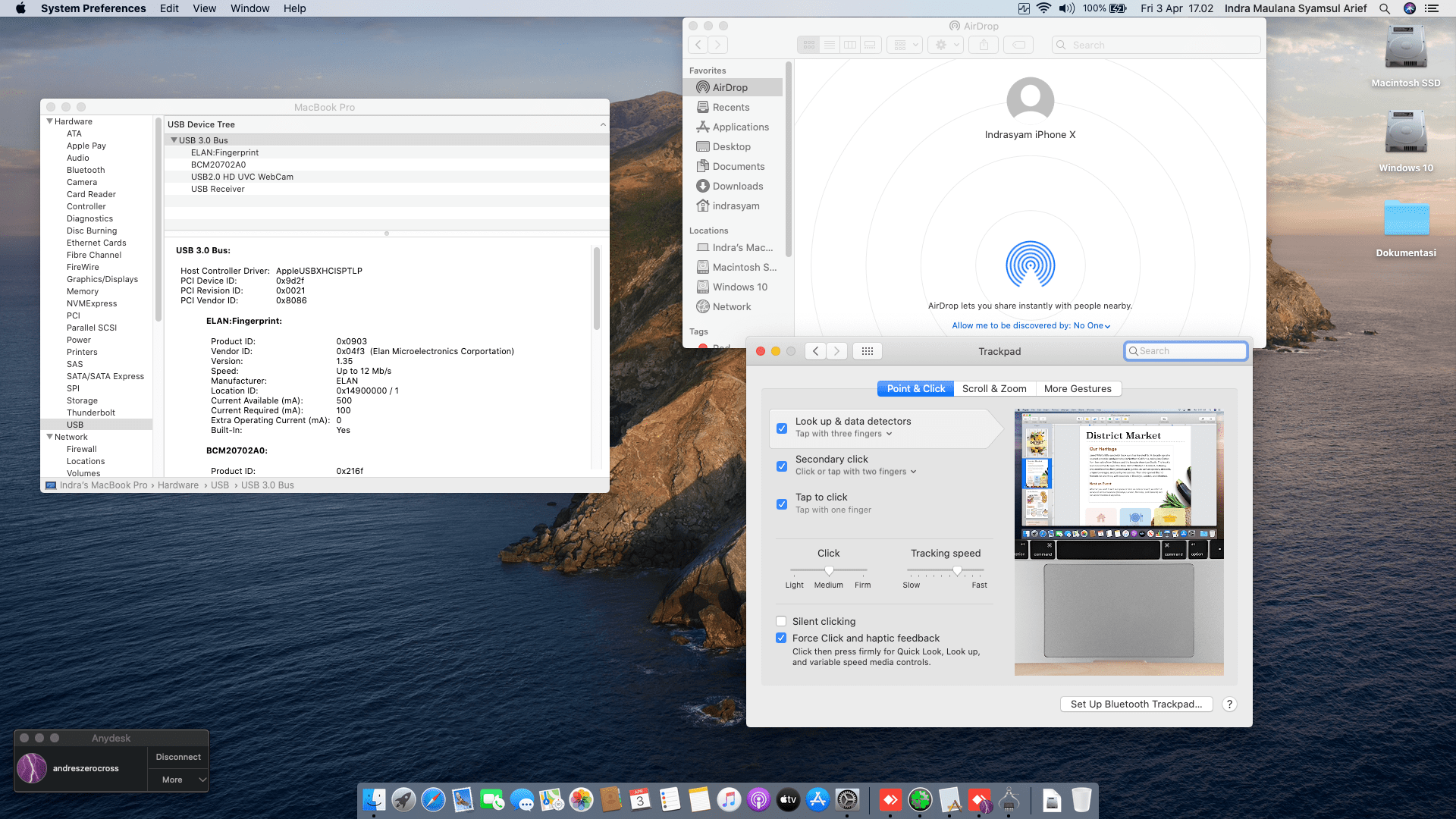Switch to Scroll & Zoom tab

point(993,388)
